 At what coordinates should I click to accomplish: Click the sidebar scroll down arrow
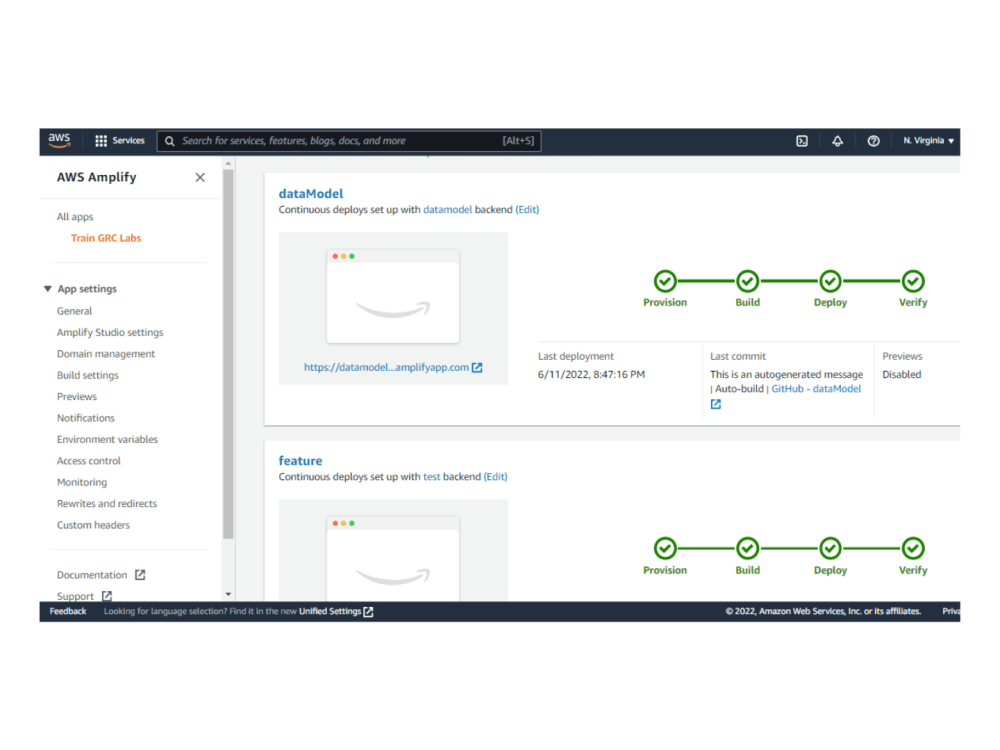point(228,594)
